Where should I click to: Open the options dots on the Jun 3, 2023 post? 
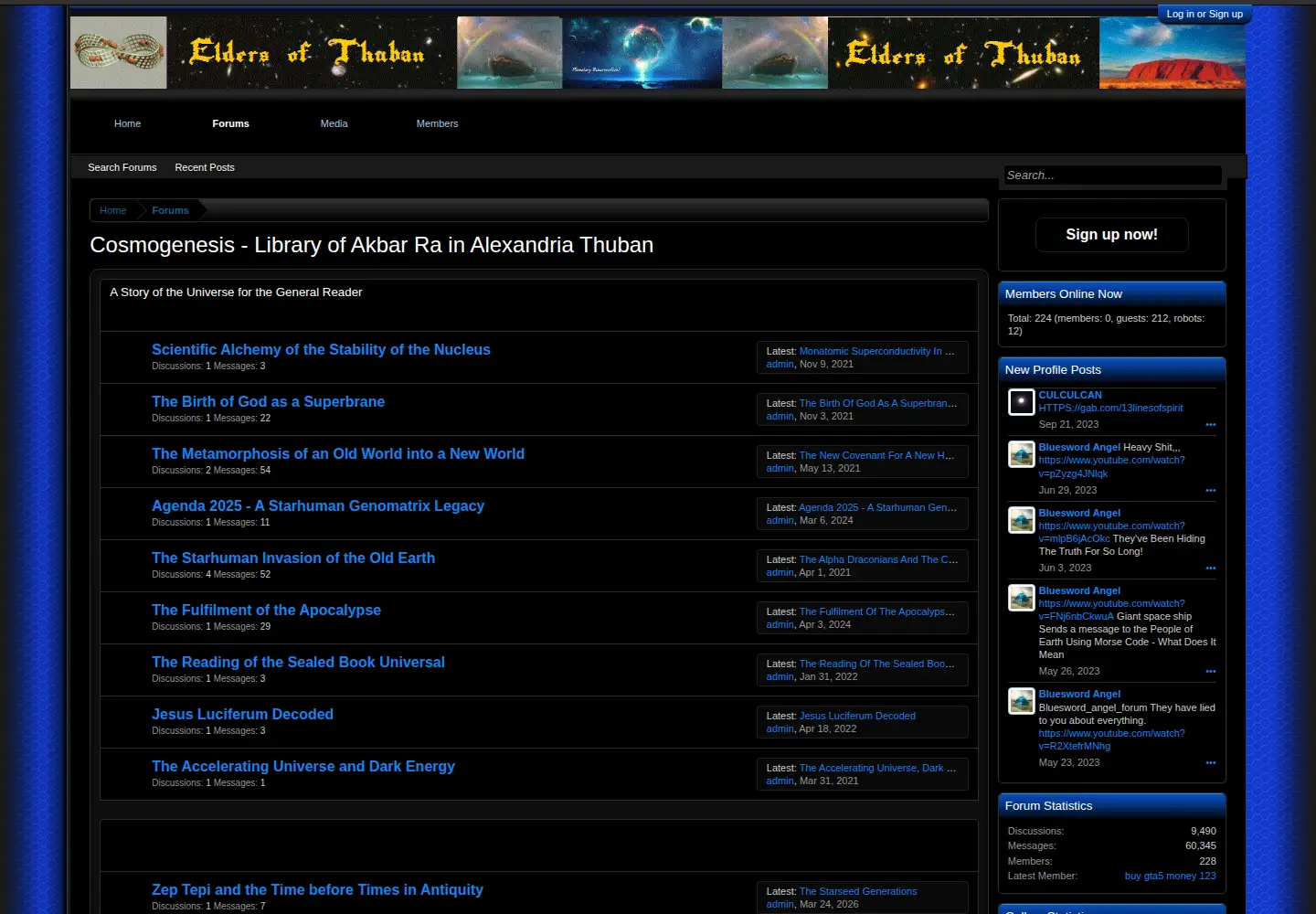pyautogui.click(x=1211, y=568)
